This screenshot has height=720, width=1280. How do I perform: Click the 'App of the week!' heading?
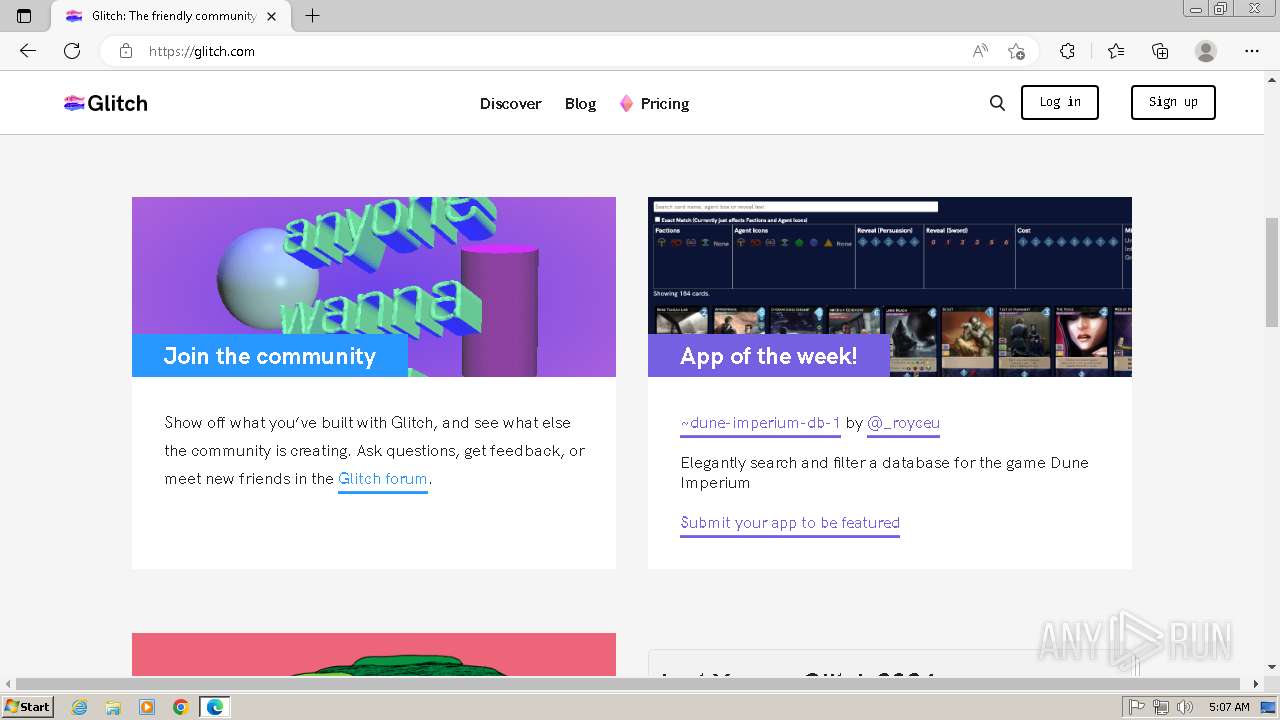(769, 356)
